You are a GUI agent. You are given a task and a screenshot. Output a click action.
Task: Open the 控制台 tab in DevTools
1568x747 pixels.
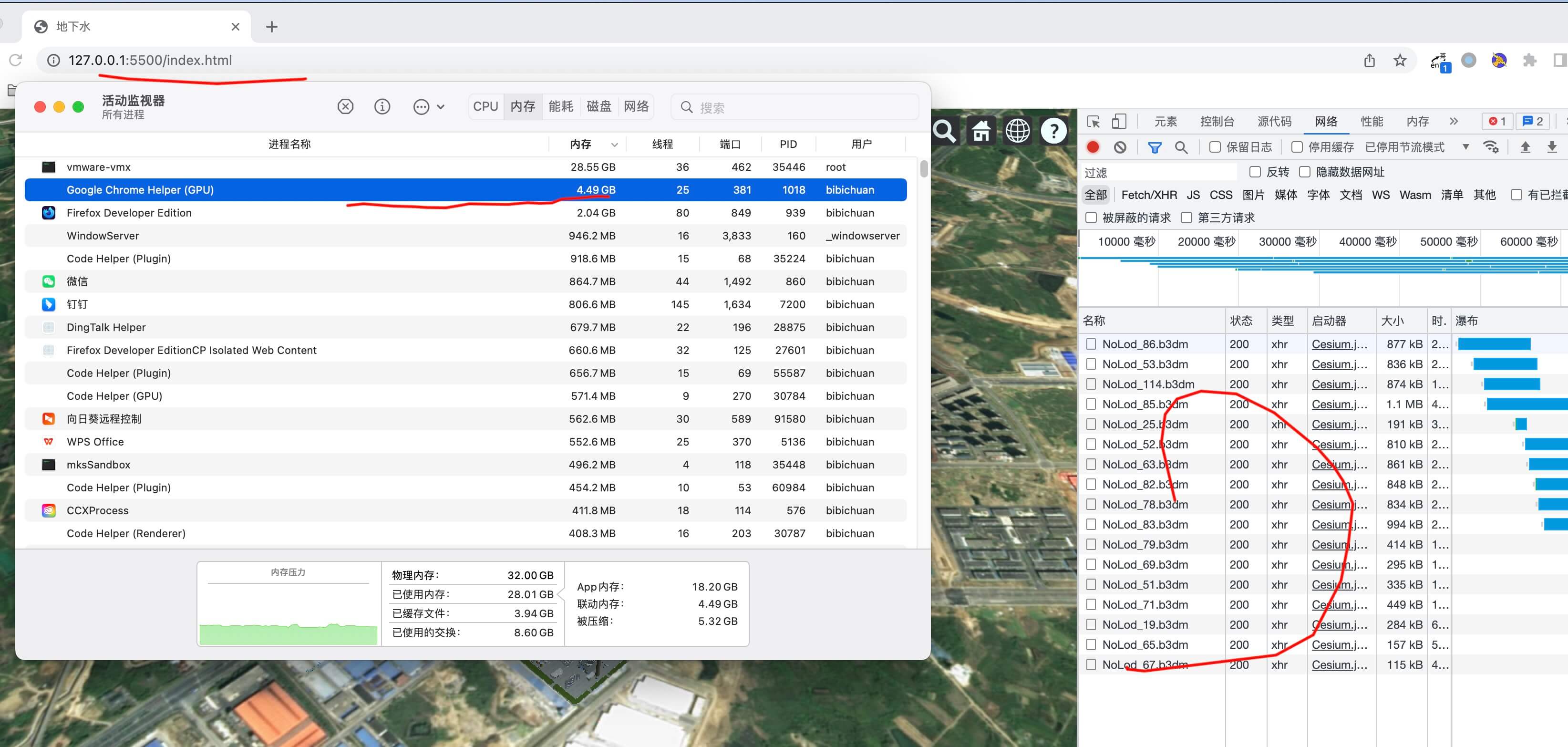point(1217,121)
